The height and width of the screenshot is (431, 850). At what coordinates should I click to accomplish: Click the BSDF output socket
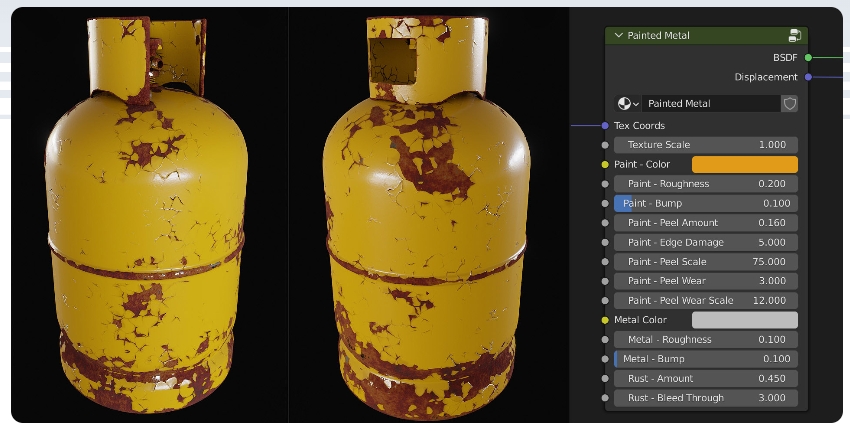pos(808,57)
